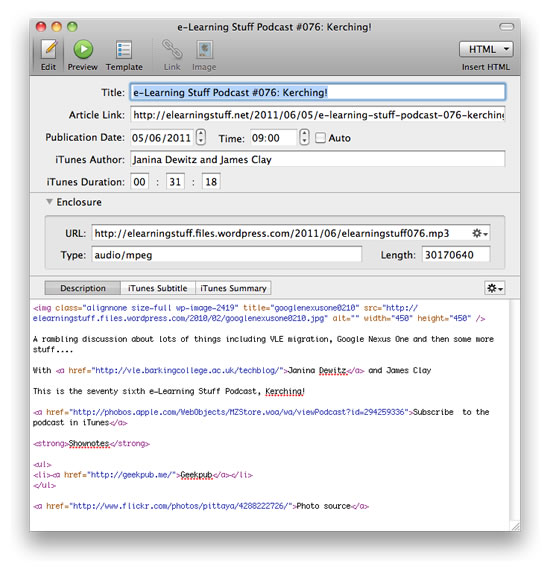Image resolution: width=550 pixels, height=572 pixels.
Task: Click the enclosure Length field
Action: (456, 255)
